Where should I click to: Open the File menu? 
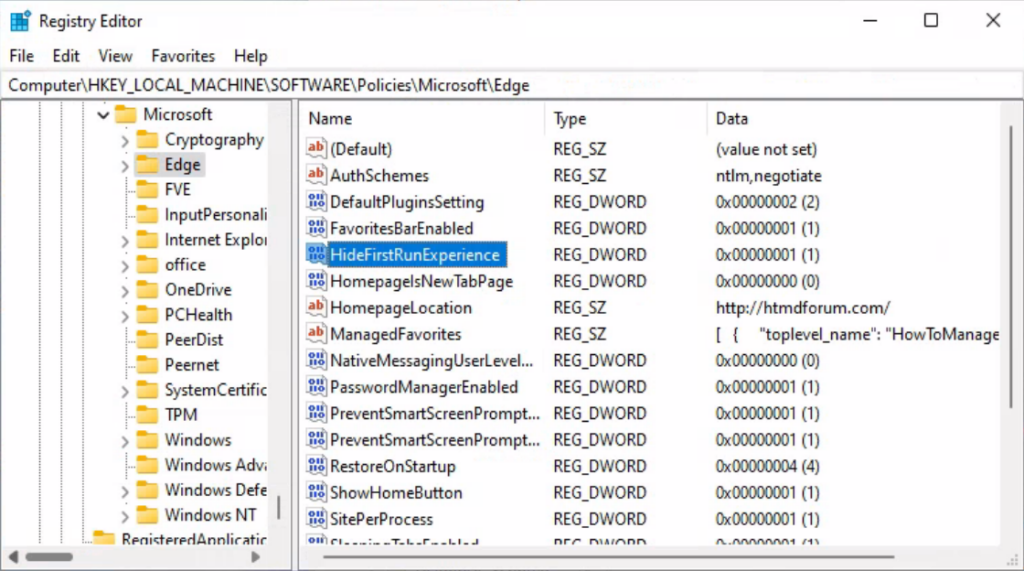pos(22,56)
